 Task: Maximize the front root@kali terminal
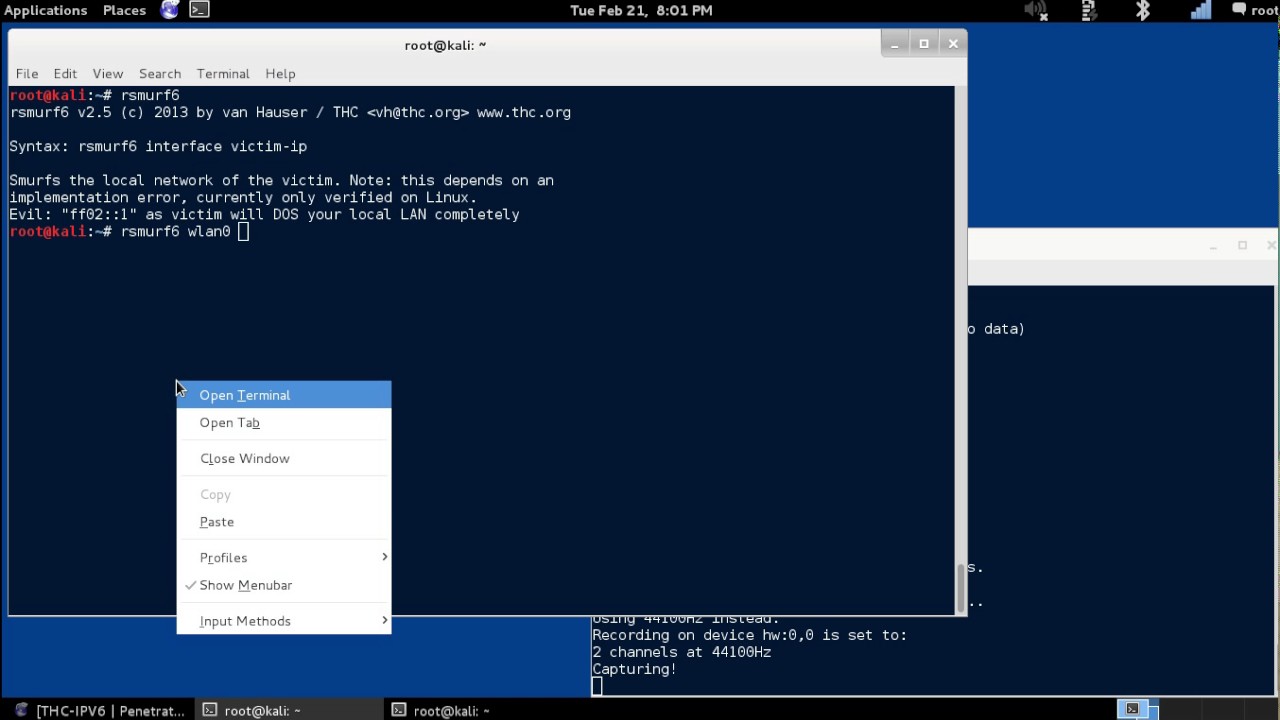click(924, 43)
